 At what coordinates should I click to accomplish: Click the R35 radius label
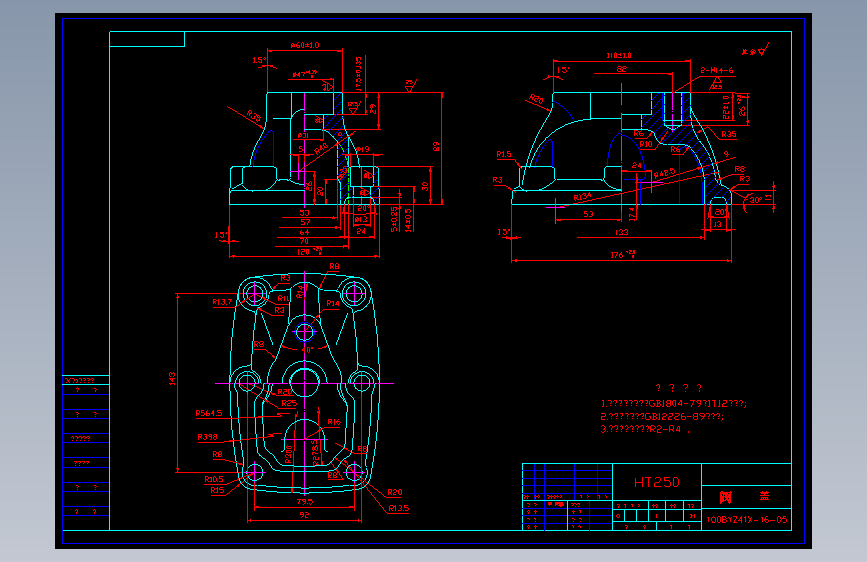pos(729,134)
